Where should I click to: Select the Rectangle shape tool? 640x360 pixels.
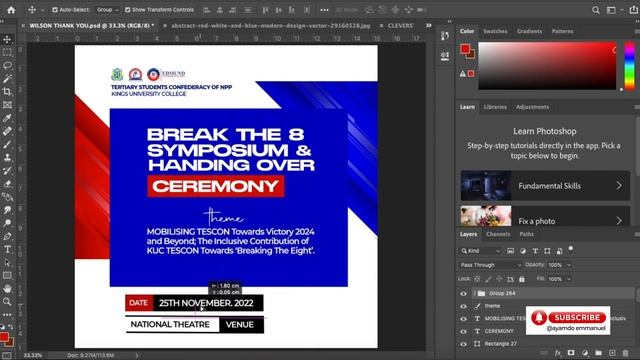7,276
